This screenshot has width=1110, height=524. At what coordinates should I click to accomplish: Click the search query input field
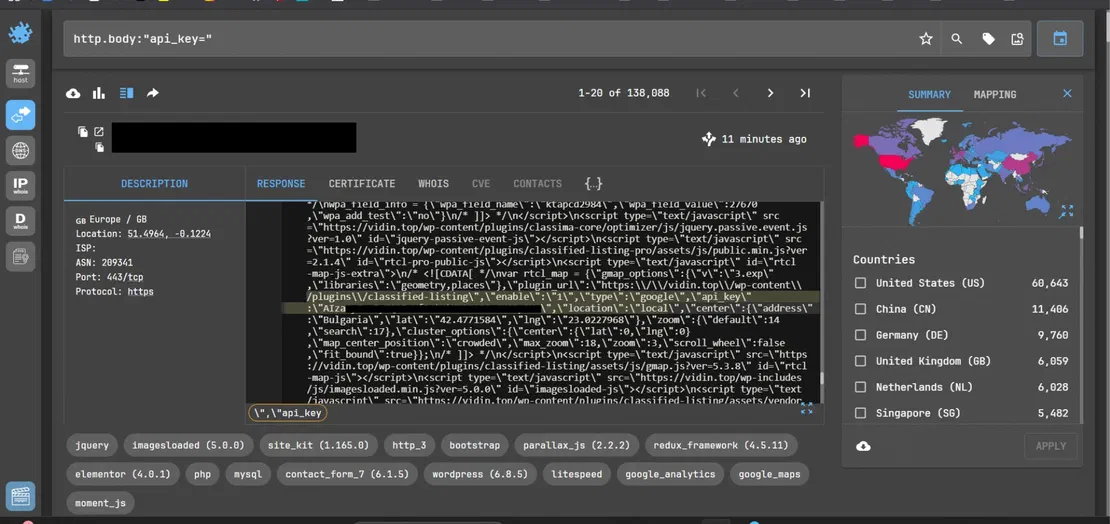(488, 39)
